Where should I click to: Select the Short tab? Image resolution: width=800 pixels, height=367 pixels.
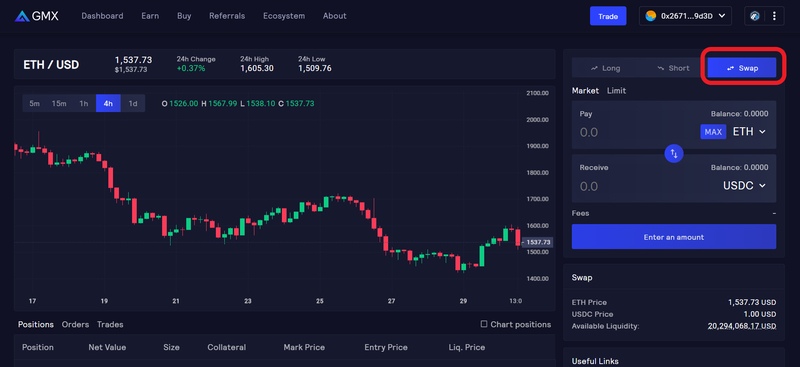click(673, 68)
